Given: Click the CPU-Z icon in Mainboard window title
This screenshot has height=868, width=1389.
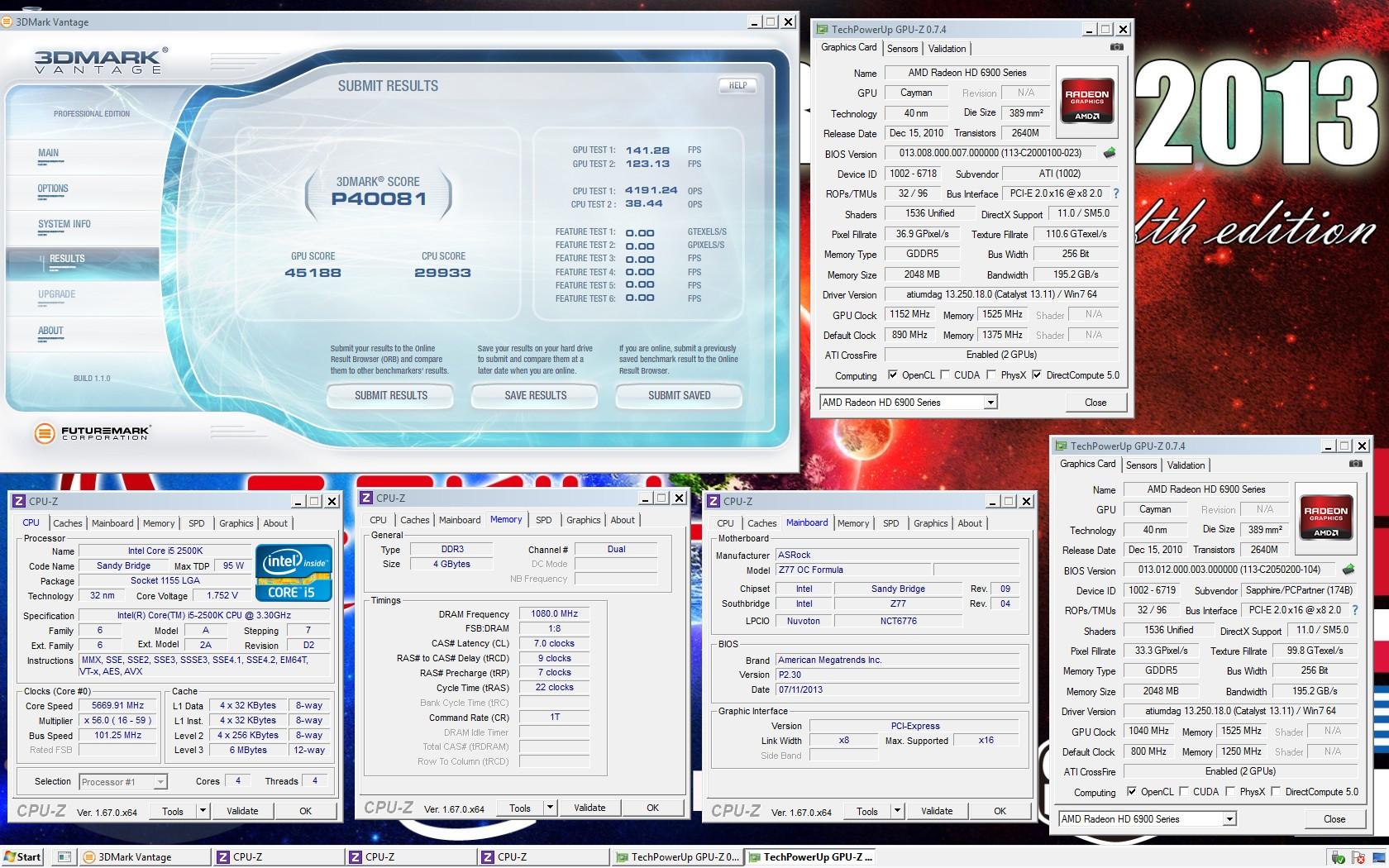Looking at the screenshot, I should click(714, 501).
